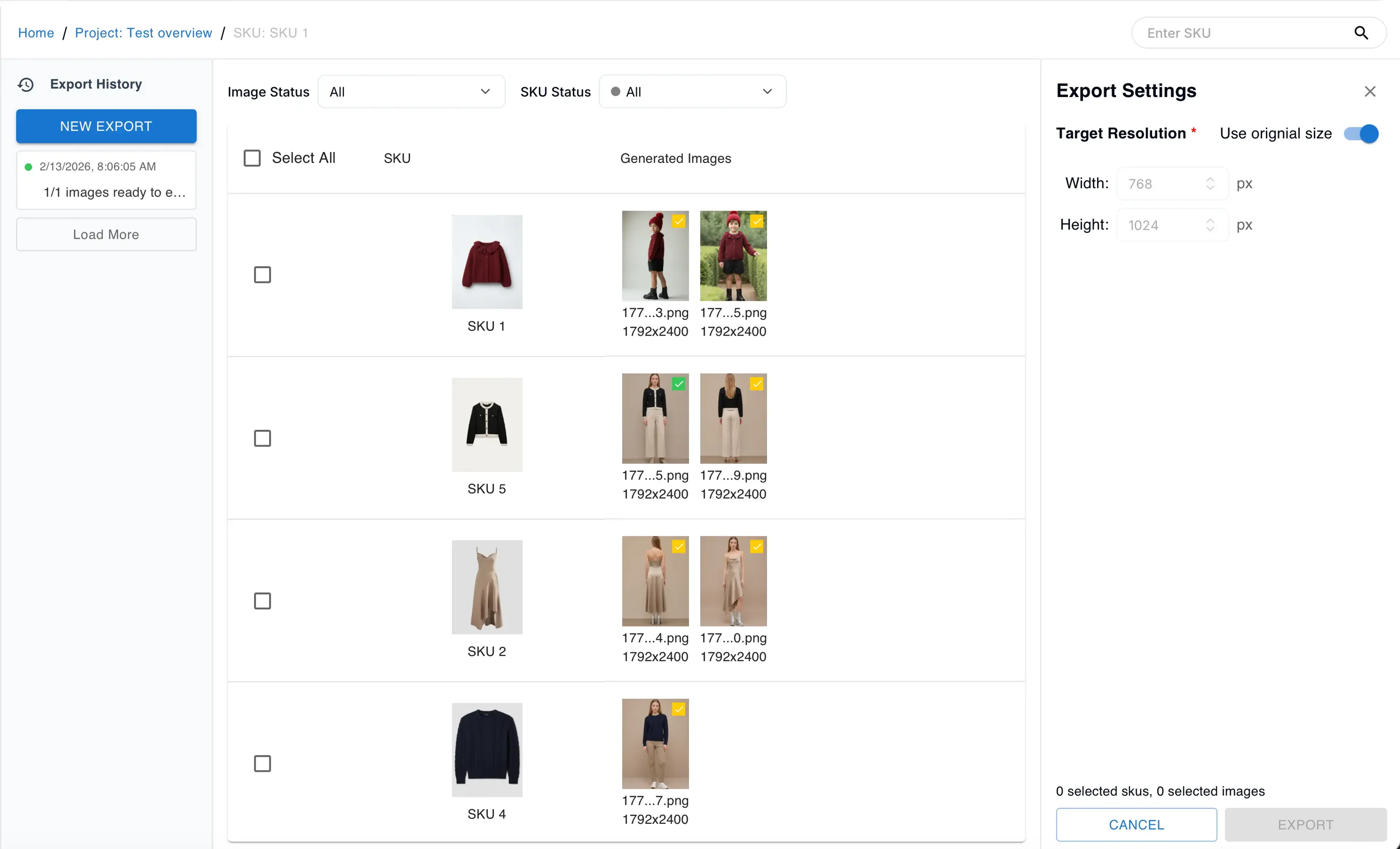Close the Export Settings panel

(1370, 91)
